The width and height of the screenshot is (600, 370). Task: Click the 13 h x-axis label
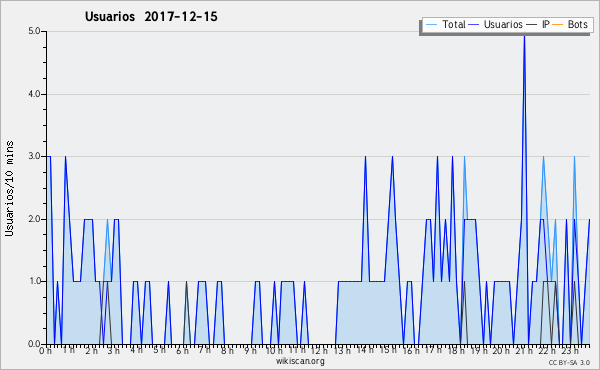pyautogui.click(x=342, y=351)
